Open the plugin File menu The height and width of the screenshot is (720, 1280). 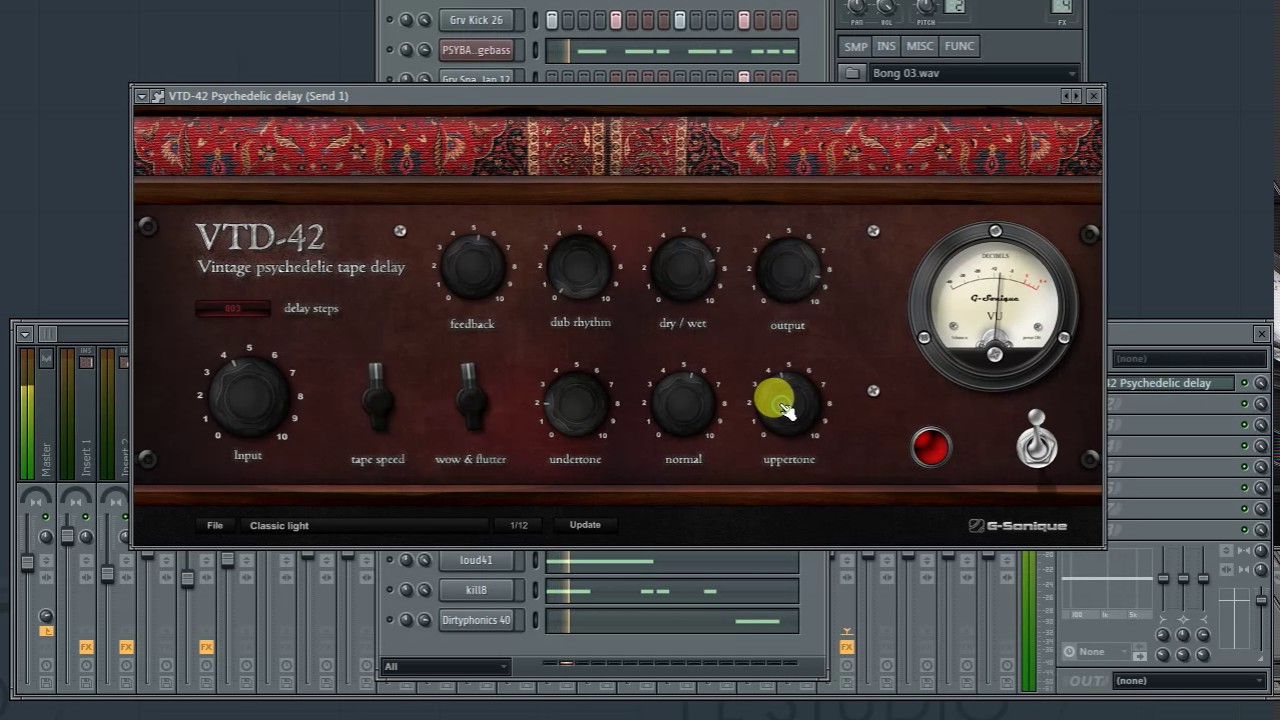click(x=215, y=525)
